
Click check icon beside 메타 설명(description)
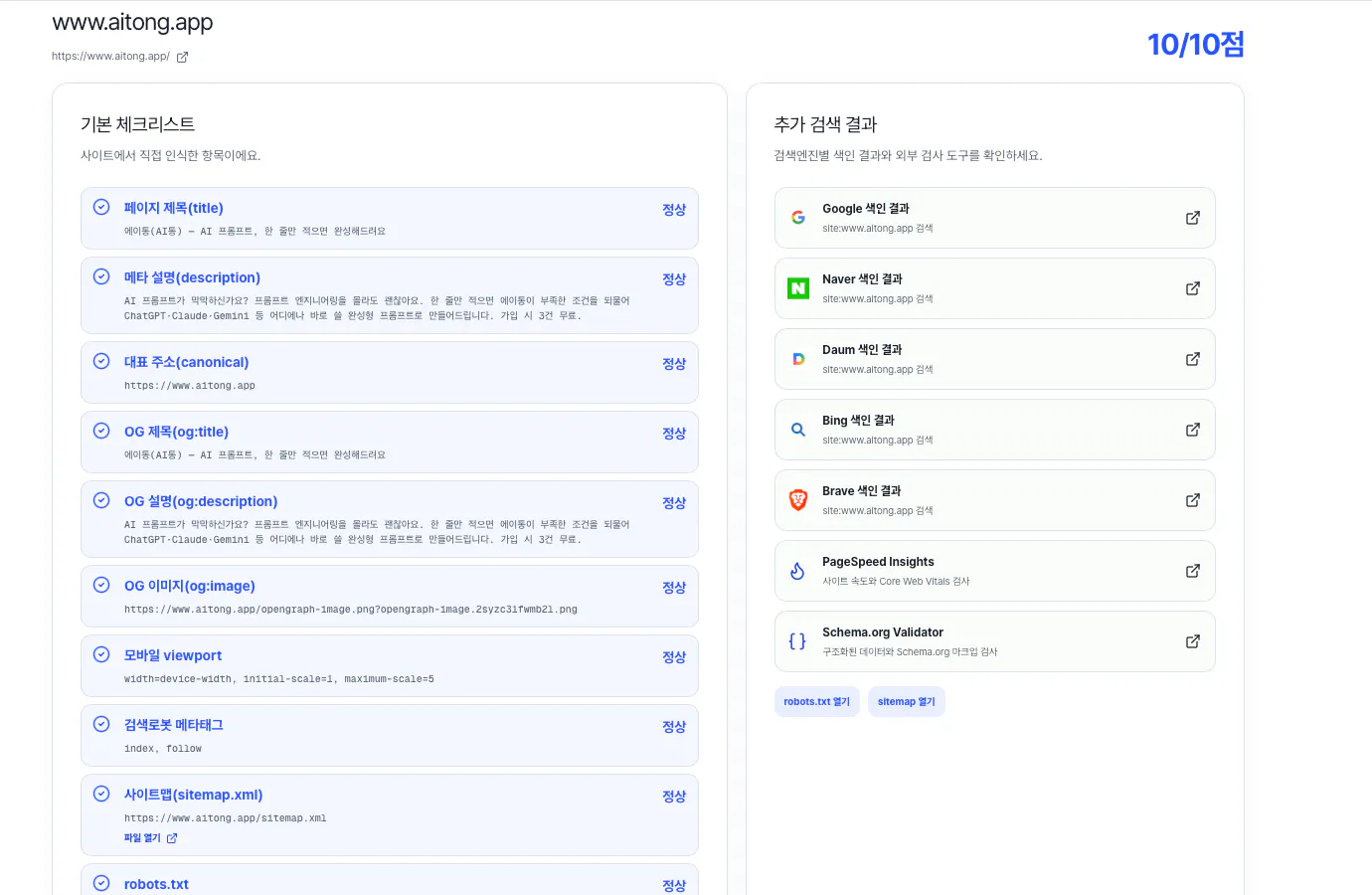coord(101,276)
